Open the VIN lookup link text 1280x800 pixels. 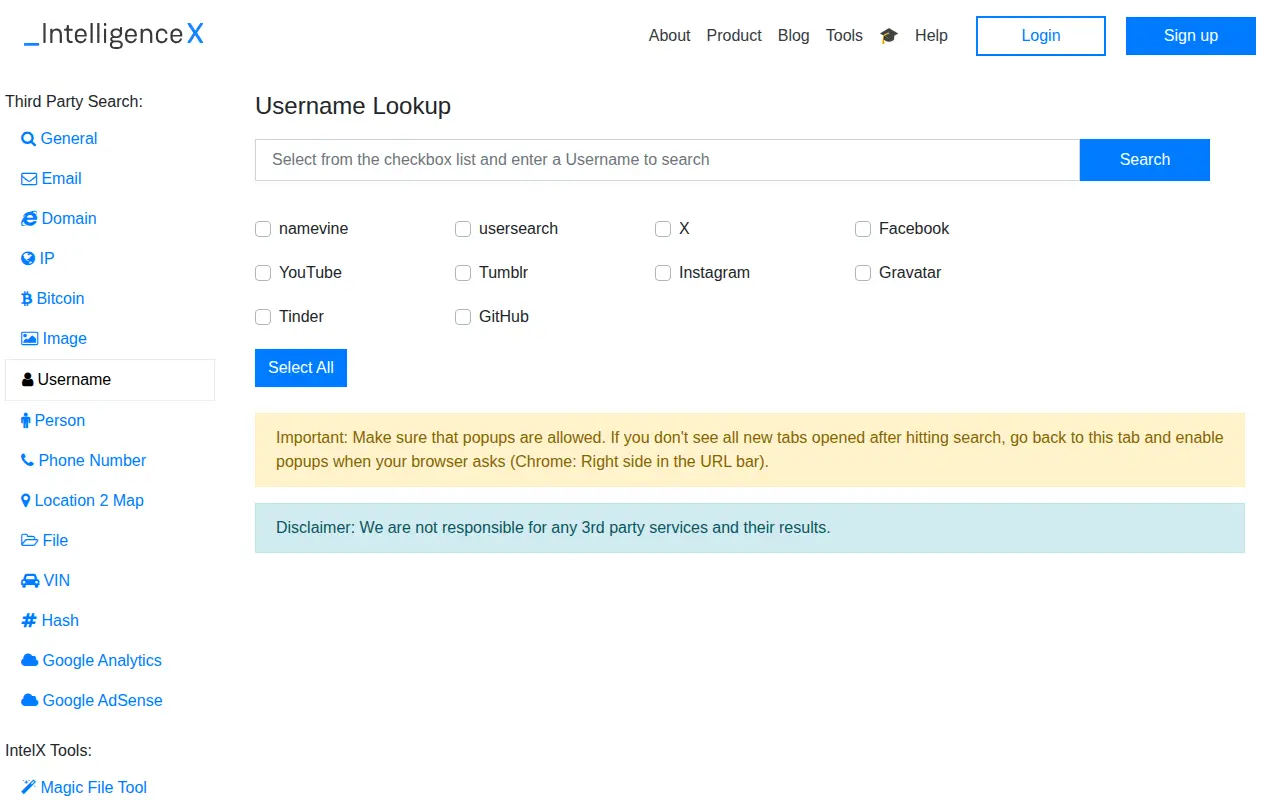[x=57, y=581]
